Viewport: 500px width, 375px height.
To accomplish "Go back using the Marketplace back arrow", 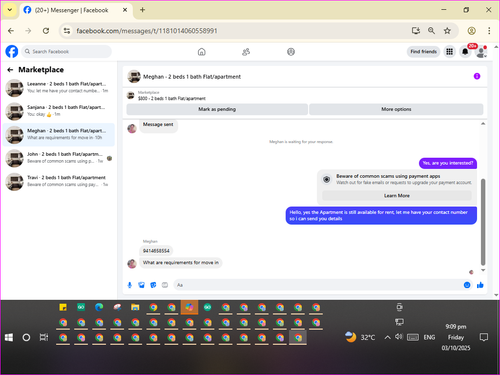I will 10,70.
